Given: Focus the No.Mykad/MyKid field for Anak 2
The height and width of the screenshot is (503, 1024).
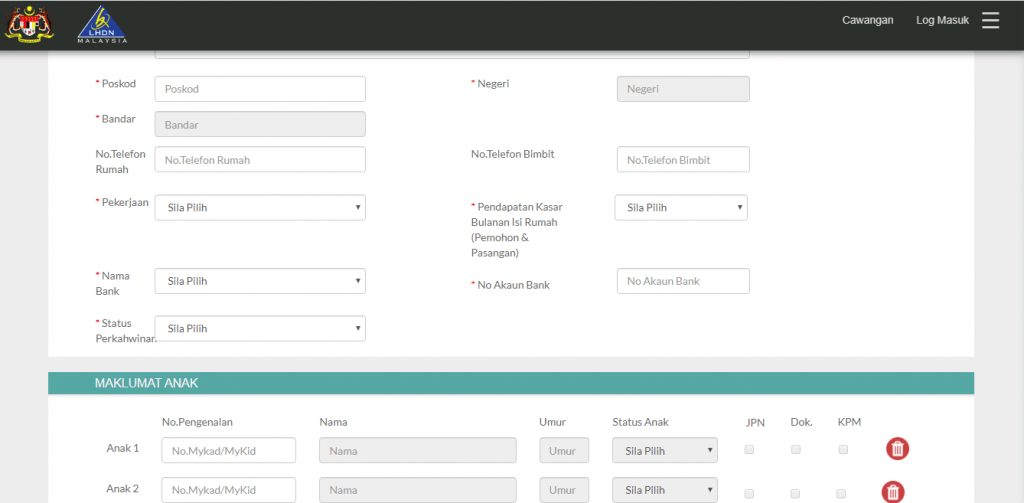Looking at the screenshot, I should 229,490.
